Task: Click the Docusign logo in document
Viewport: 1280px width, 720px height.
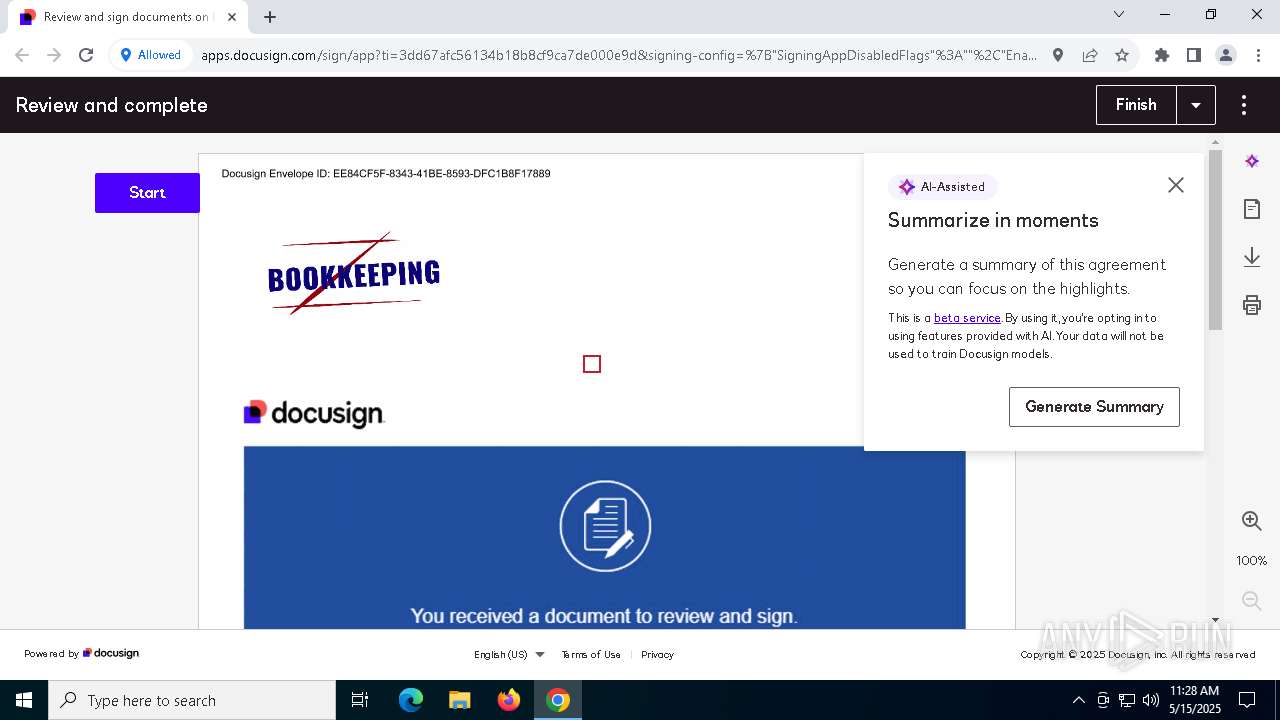Action: coord(314,413)
